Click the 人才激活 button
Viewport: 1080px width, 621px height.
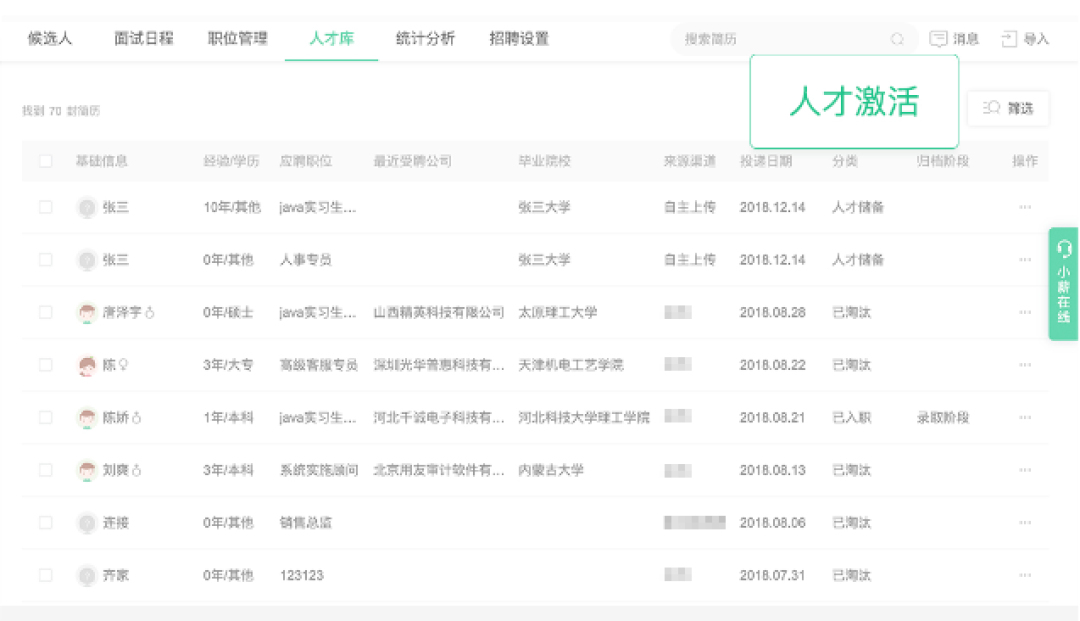point(854,102)
